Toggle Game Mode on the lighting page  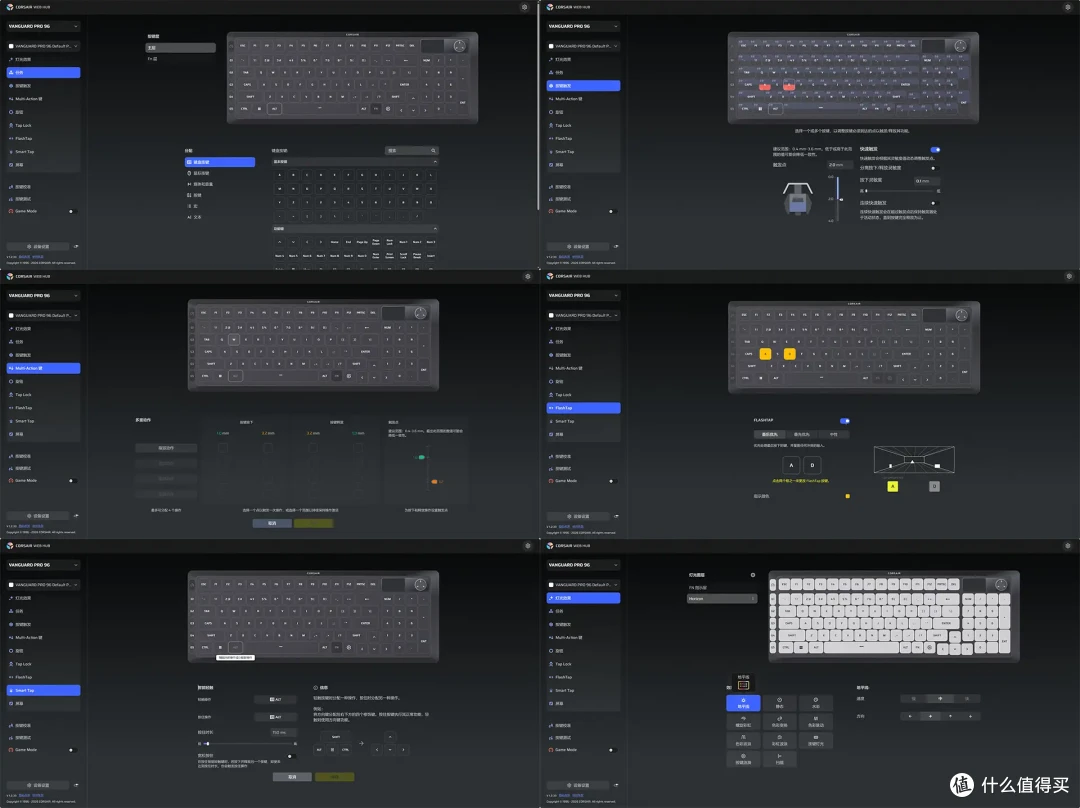(612, 750)
